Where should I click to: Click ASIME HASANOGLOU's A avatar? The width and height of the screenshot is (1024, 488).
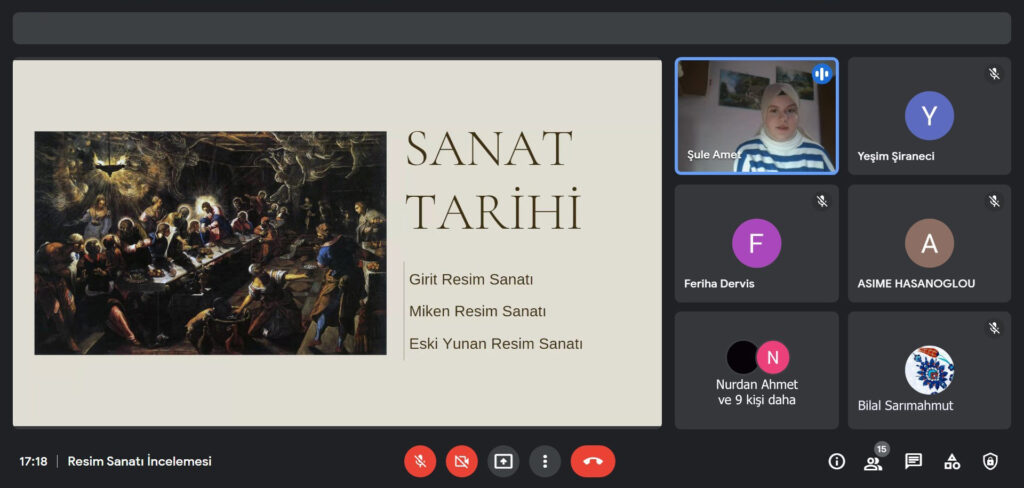point(929,243)
